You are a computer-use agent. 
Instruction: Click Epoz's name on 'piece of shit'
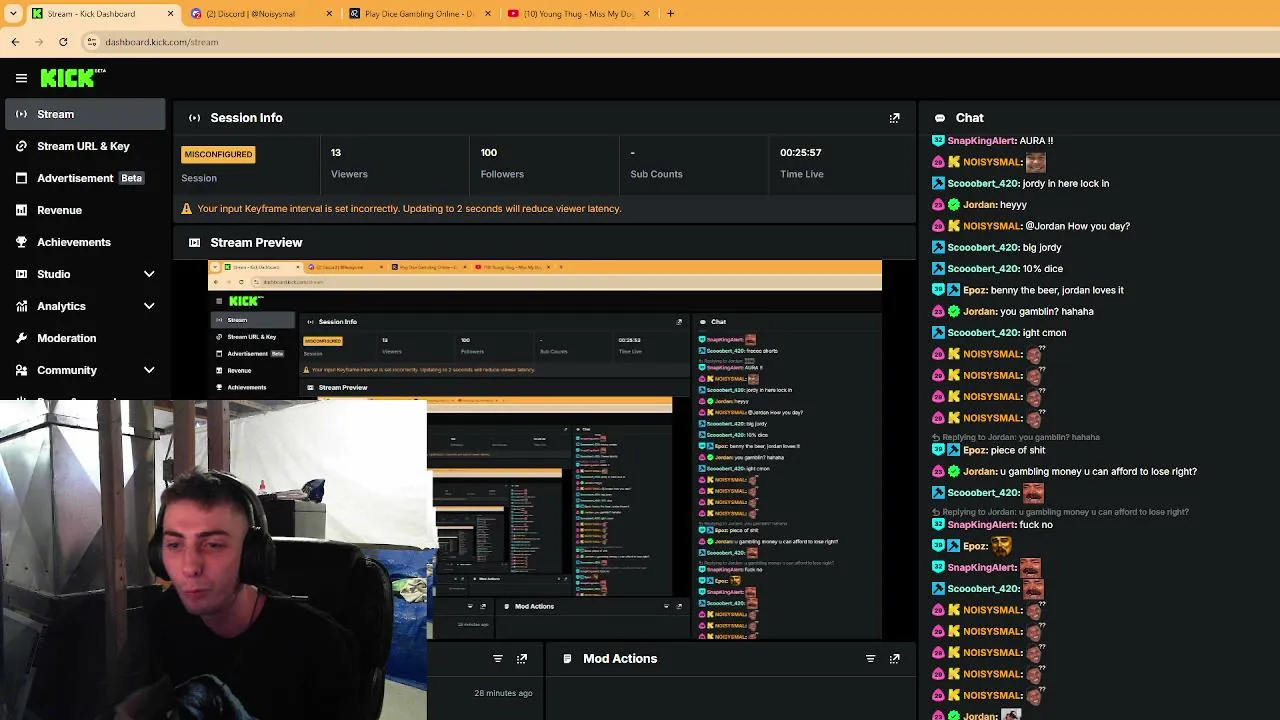pyautogui.click(x=975, y=450)
